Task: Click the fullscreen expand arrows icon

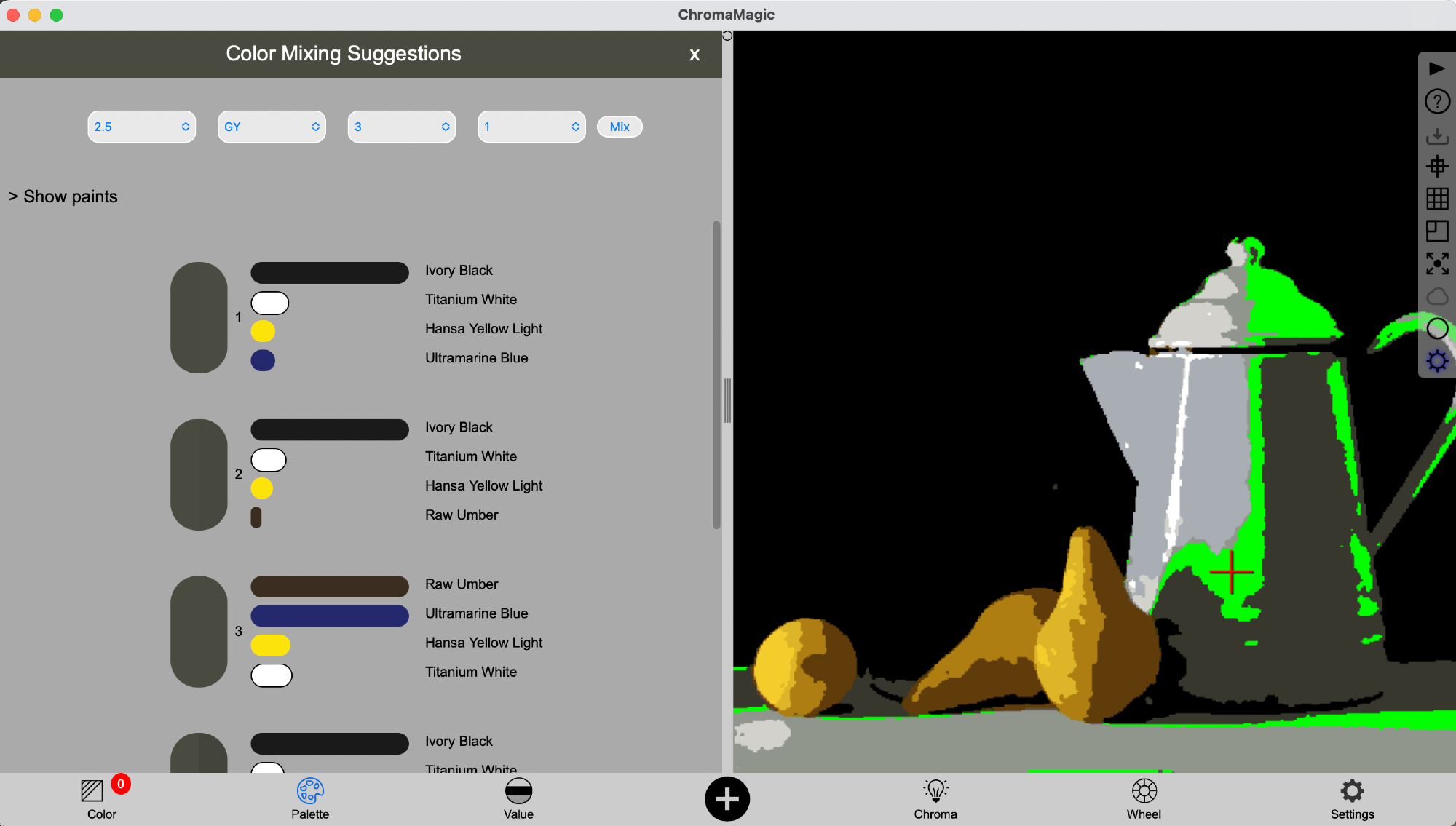Action: point(1437,263)
